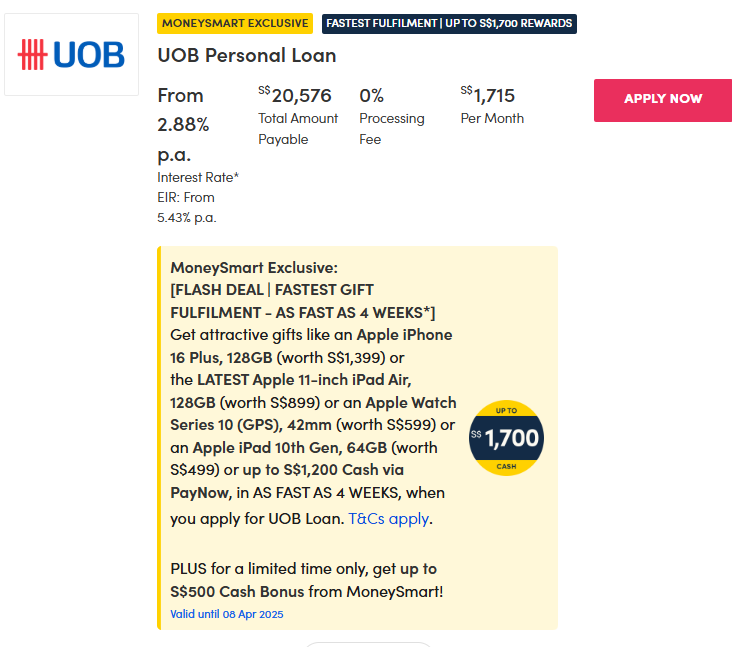Click the Interest Rate* label

coord(198,177)
